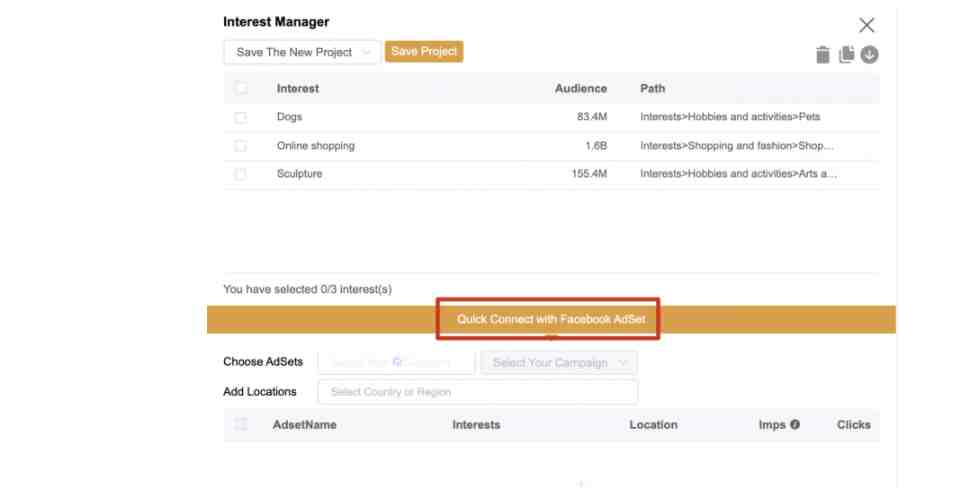Click the Save Project button
This screenshot has height=488, width=979.
pos(424,52)
